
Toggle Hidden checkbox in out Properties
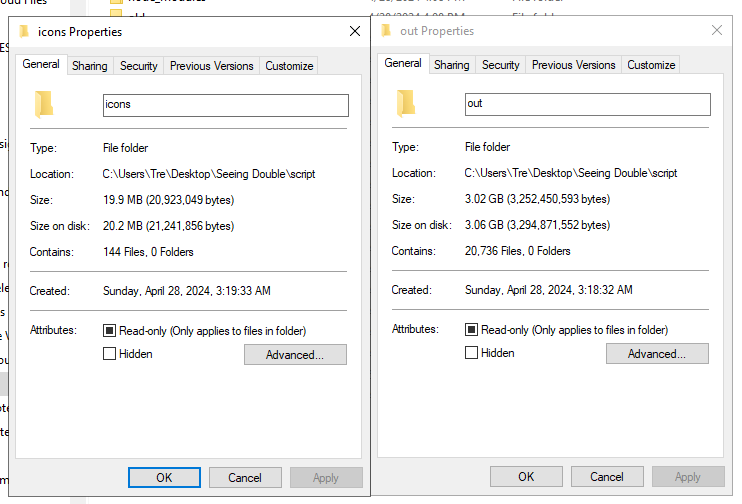pos(471,353)
